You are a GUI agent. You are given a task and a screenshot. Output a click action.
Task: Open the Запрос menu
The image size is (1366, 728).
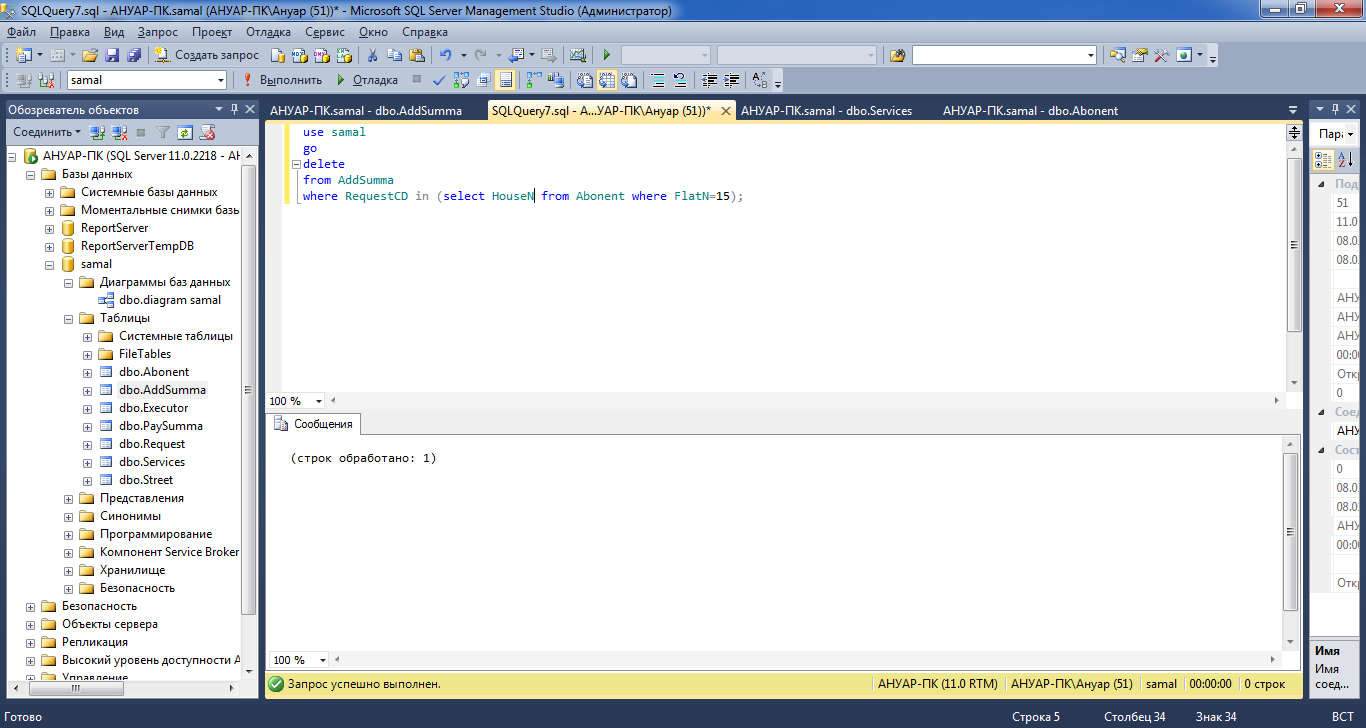click(x=157, y=32)
